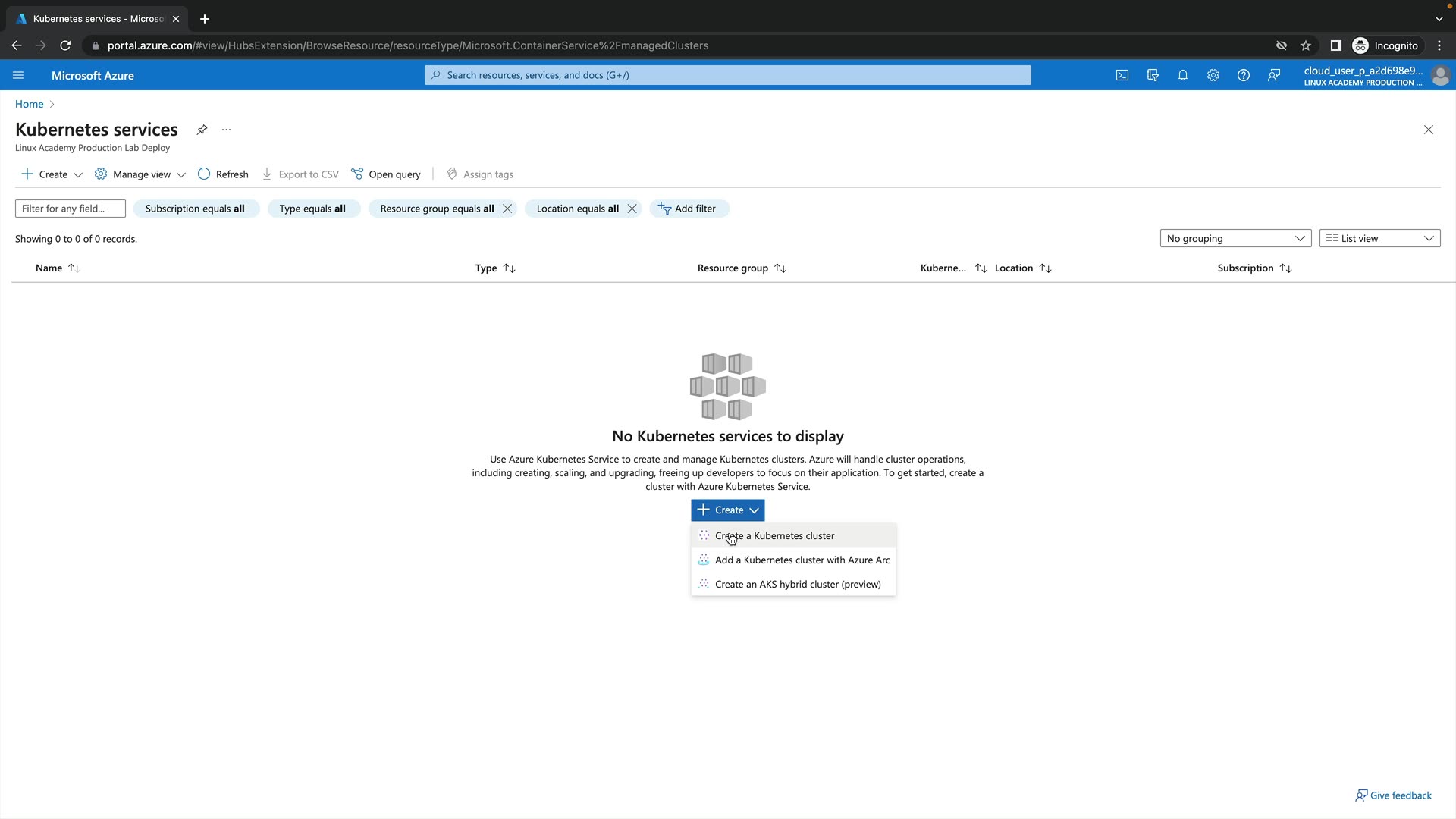This screenshot has width=1456, height=819.
Task: Pin the Kubernetes services page
Action: 202,130
